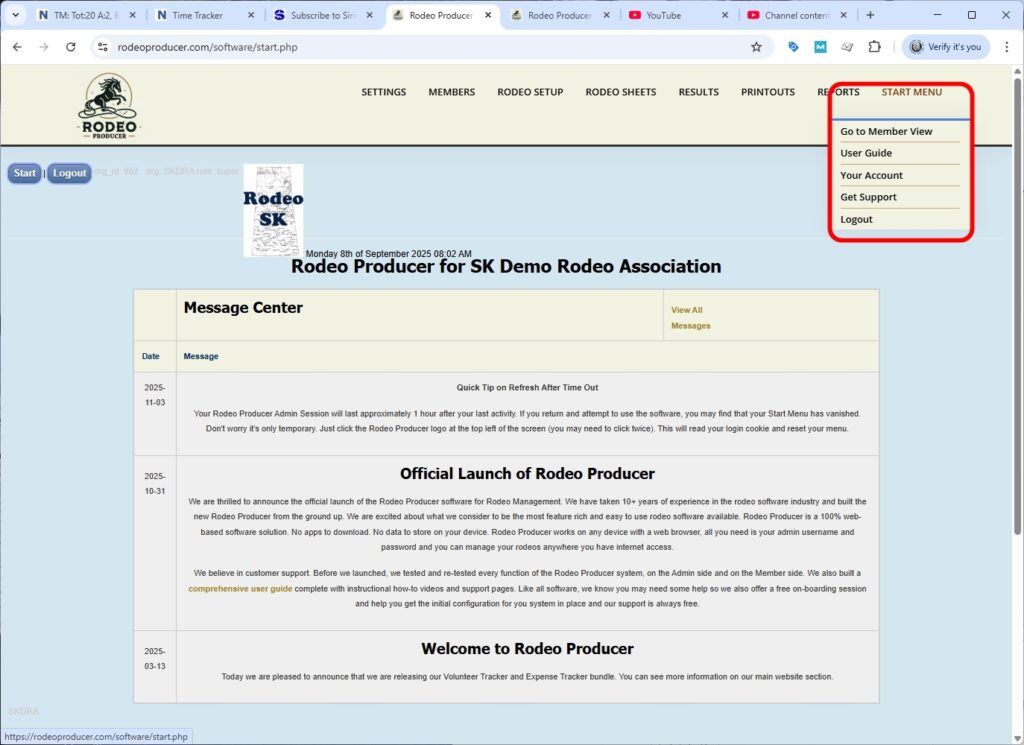Click the Rodeo Producer horse logo
This screenshot has height=745, width=1024.
coord(108,102)
